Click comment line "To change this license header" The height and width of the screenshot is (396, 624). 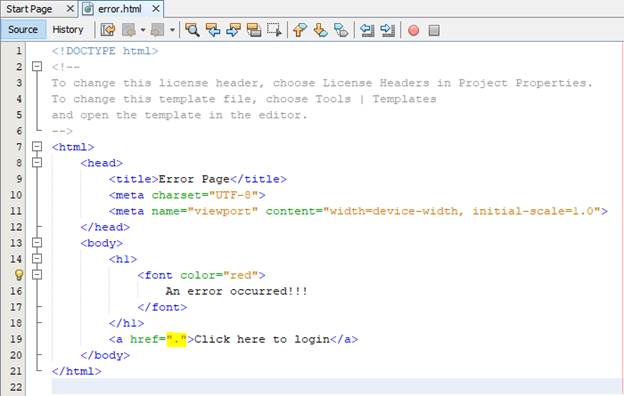tap(322, 83)
